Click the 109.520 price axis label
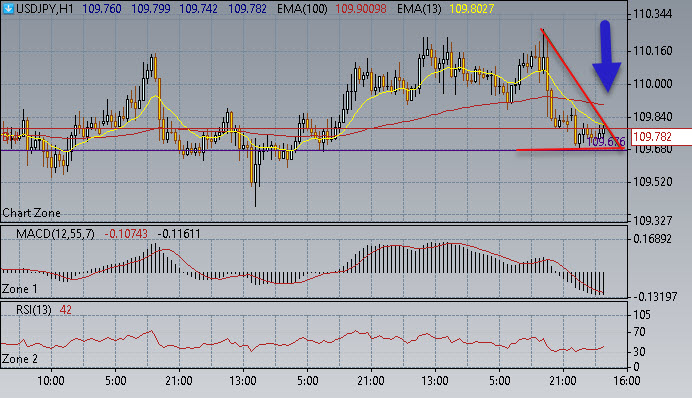Image resolution: width=692 pixels, height=398 pixels. (x=652, y=182)
